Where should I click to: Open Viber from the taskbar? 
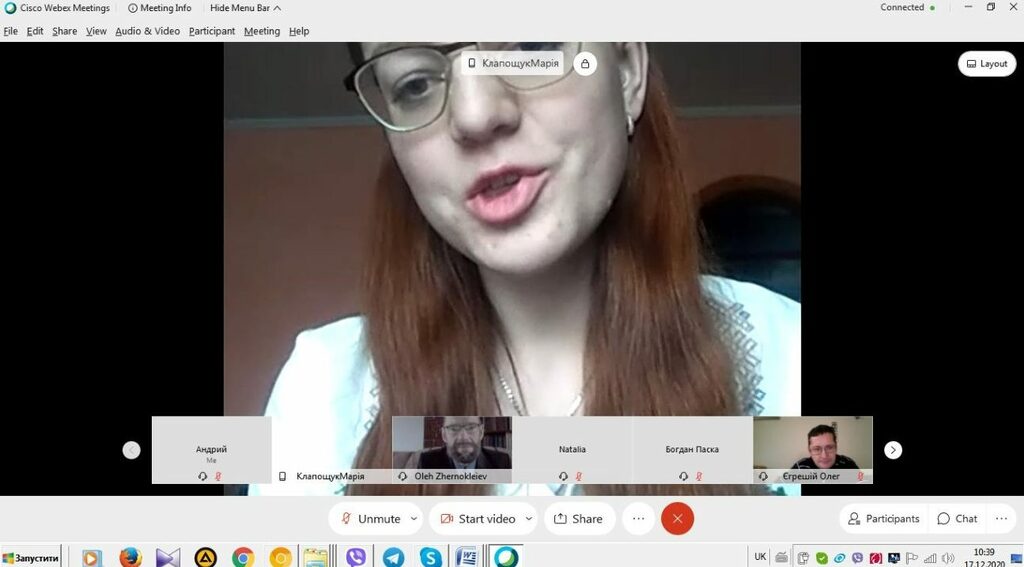tap(355, 557)
